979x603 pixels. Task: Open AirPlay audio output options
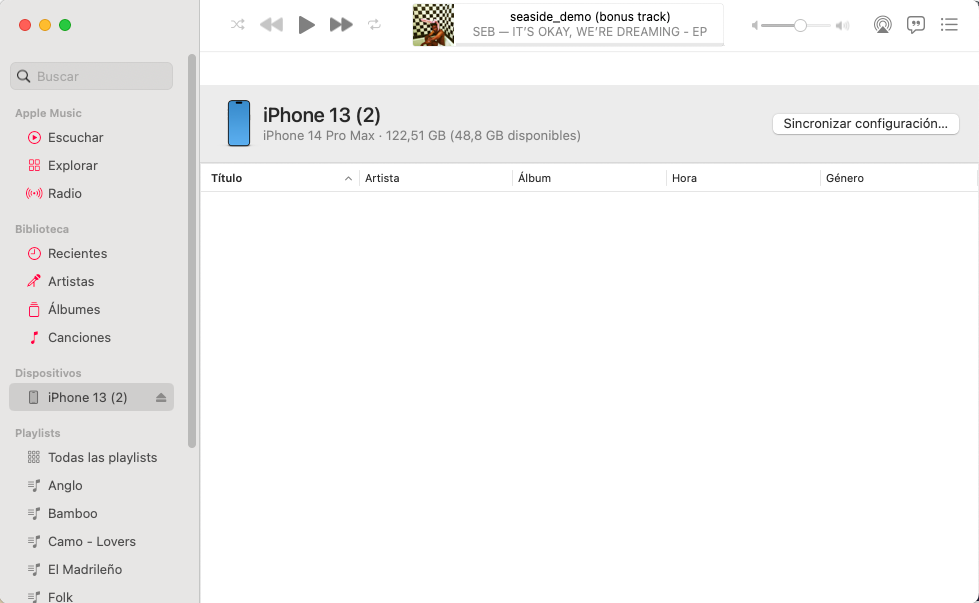coord(882,25)
